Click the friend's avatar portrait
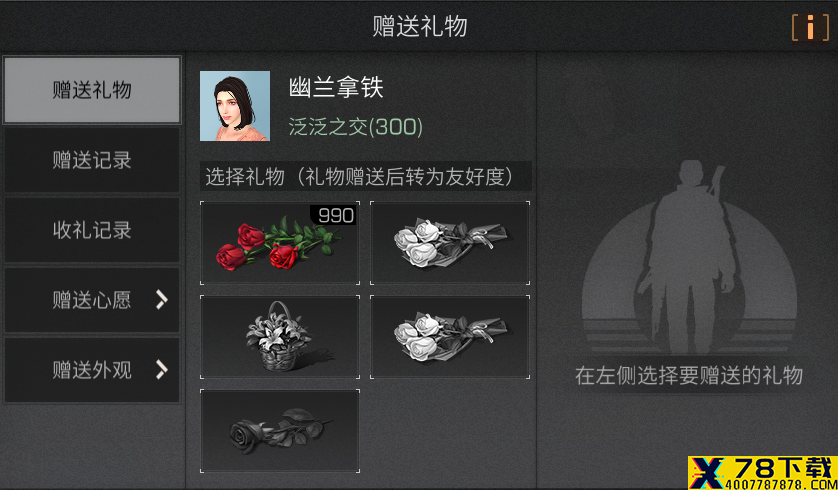Screen dimensions: 838x490 click(235, 106)
